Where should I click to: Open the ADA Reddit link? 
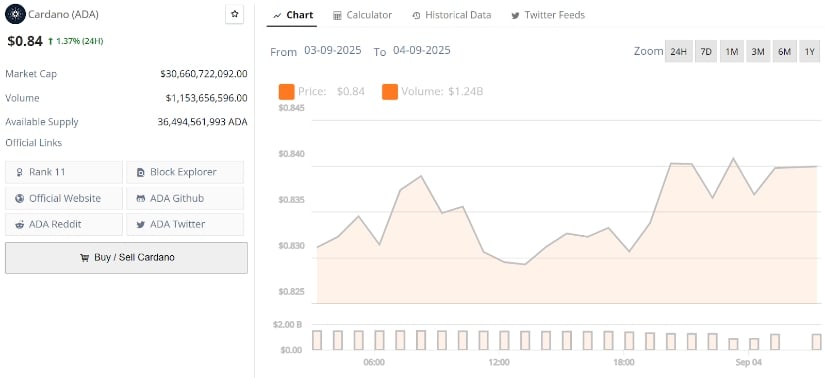[x=64, y=224]
